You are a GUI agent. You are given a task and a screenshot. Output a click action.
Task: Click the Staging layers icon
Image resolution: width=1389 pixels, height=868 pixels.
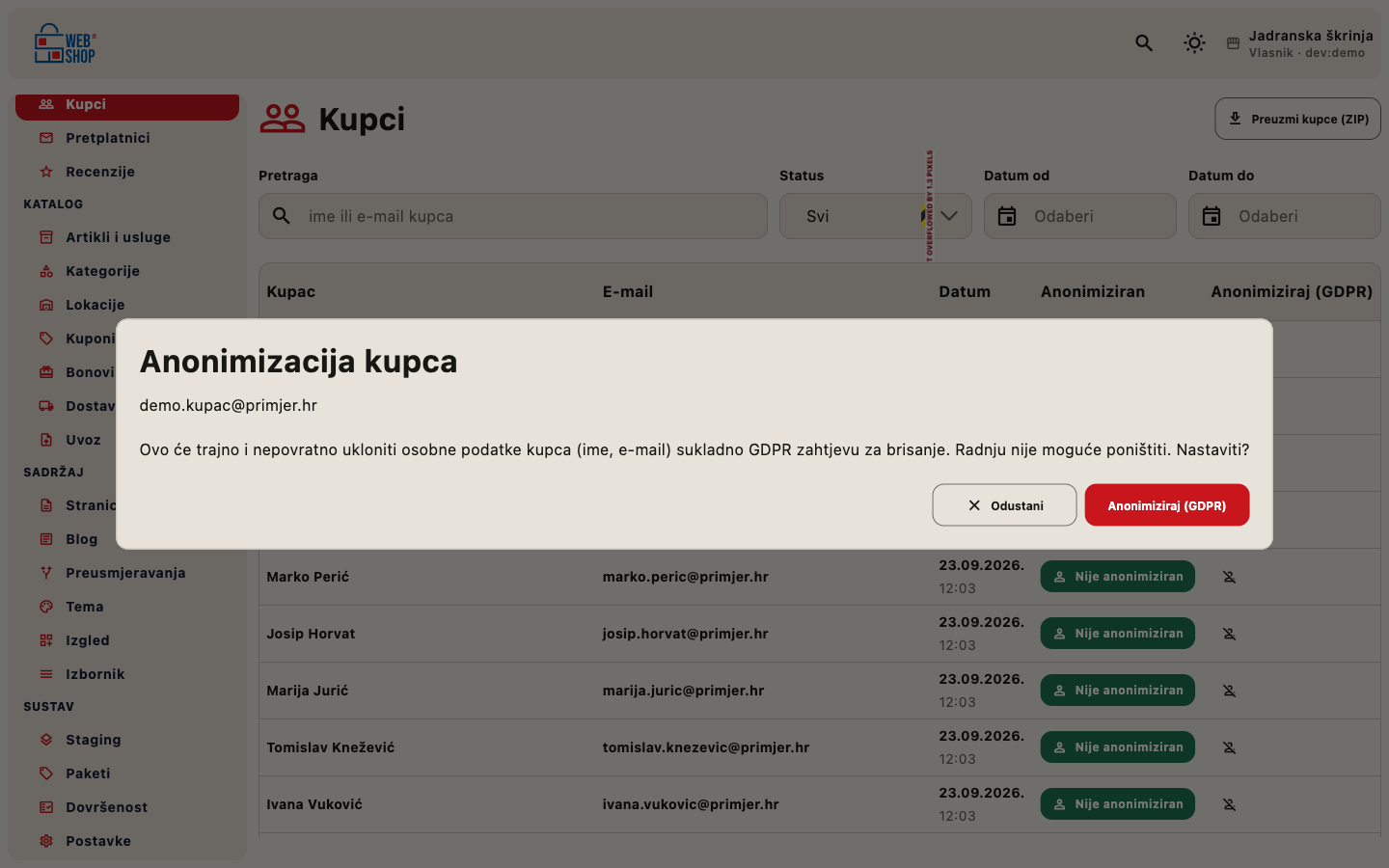46,740
